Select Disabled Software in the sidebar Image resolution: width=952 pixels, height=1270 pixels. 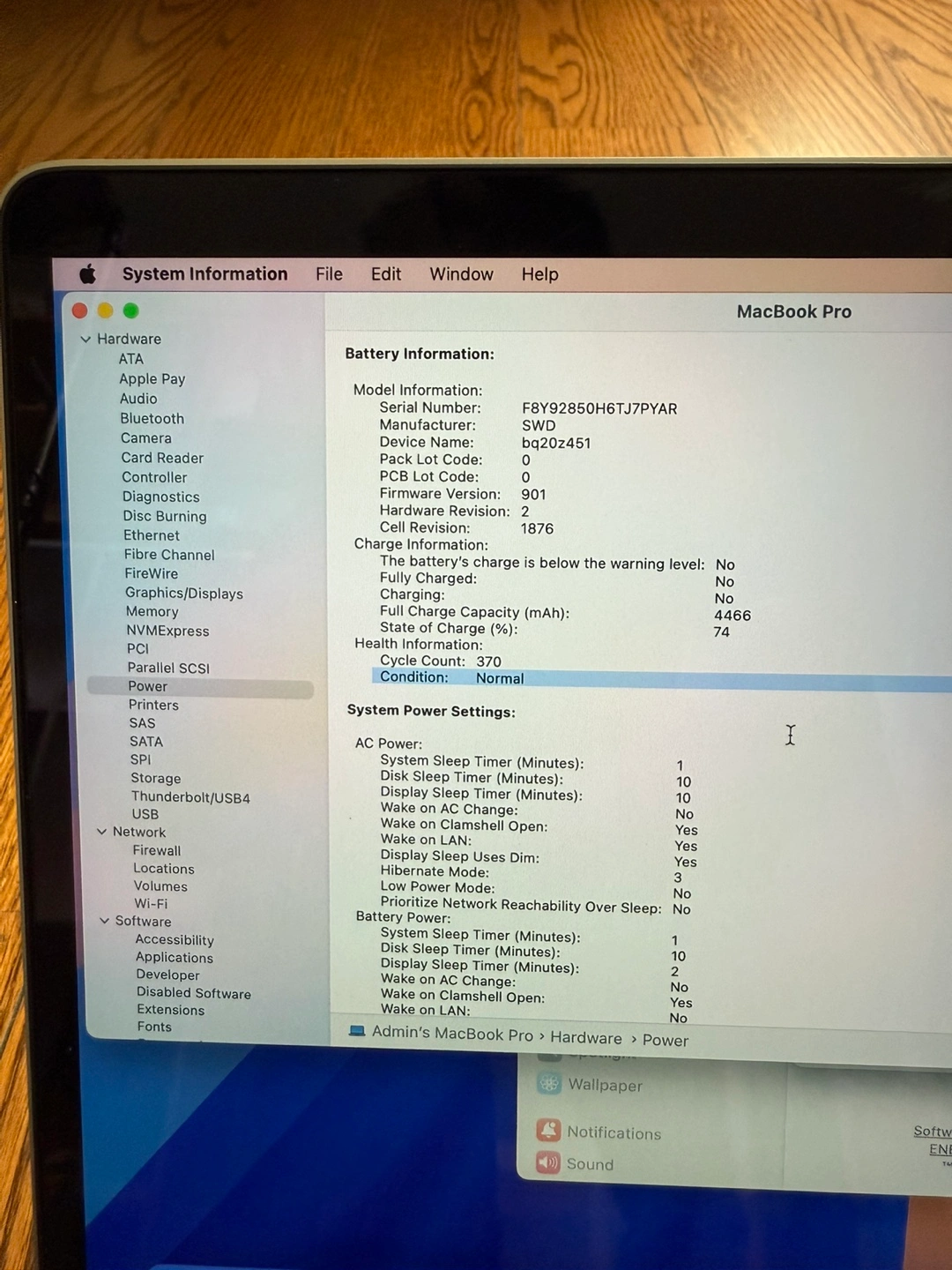coord(194,993)
